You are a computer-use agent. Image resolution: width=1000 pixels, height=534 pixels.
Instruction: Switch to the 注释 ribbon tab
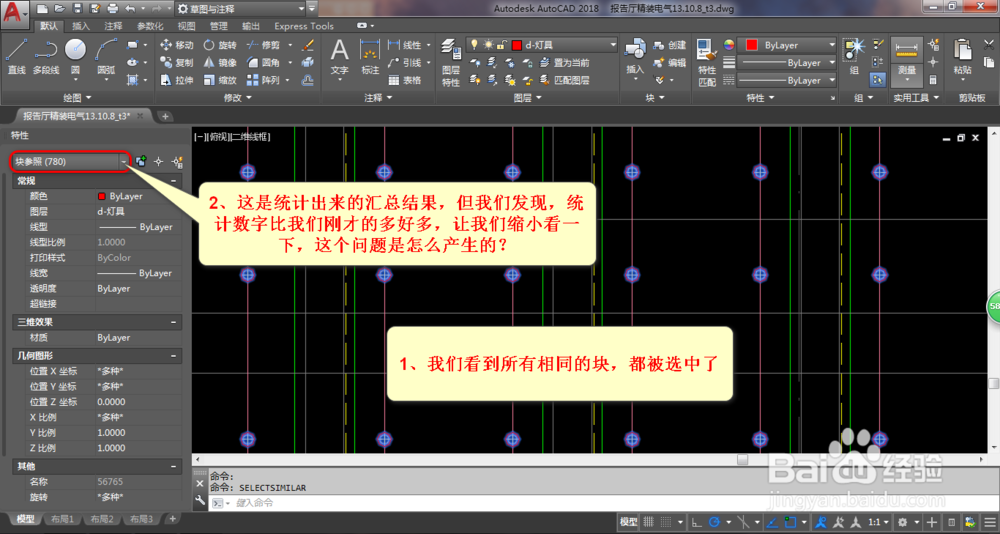[114, 26]
